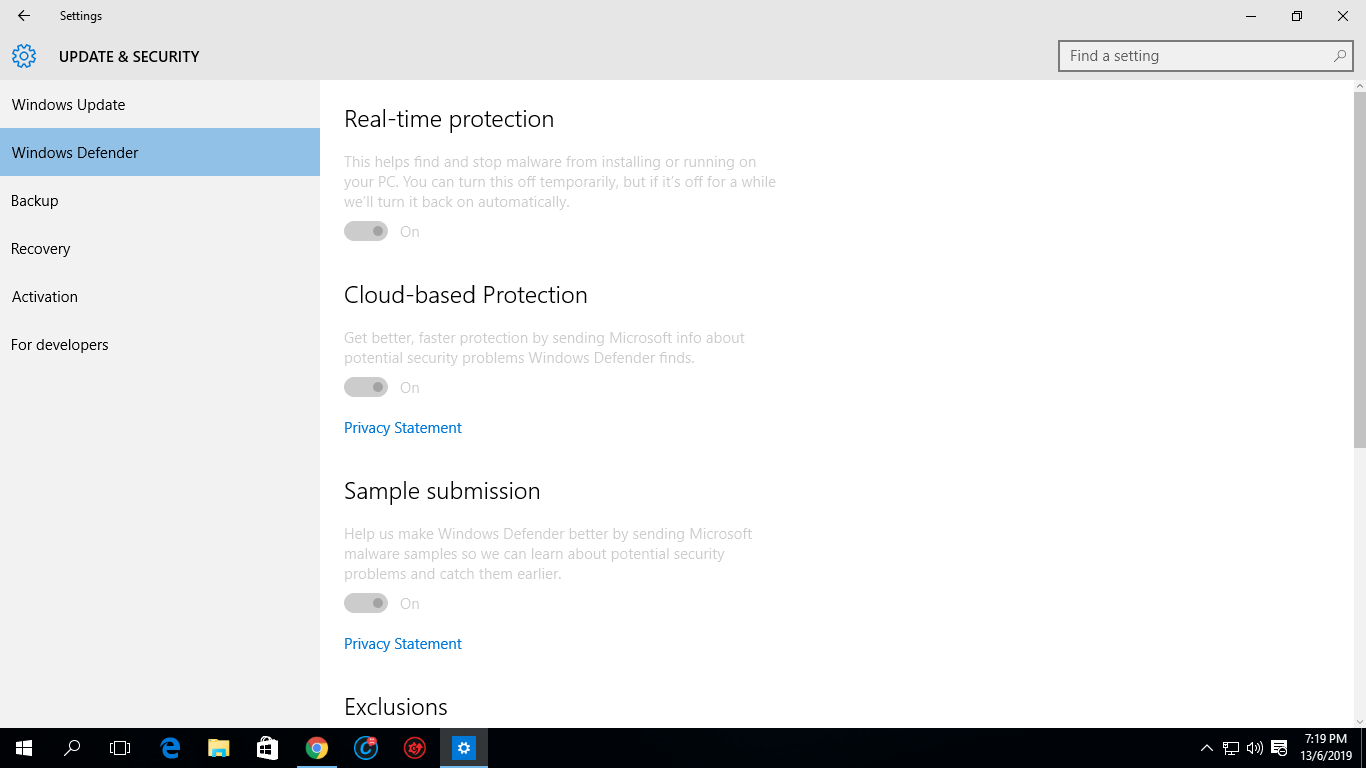The height and width of the screenshot is (768, 1366).
Task: Open the blue circular C app in taskbar
Action: click(366, 748)
